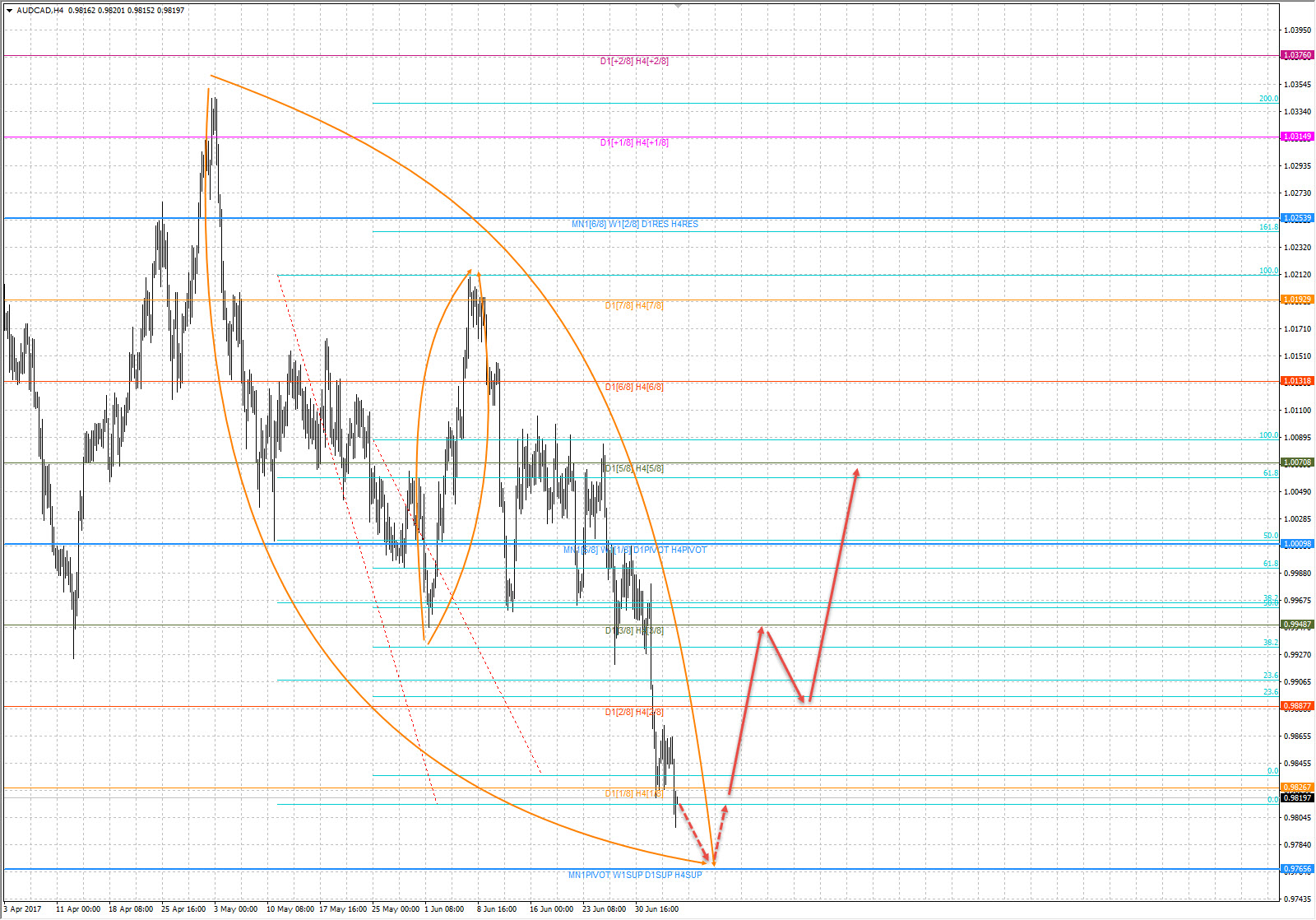Viewport: 1316px width, 920px height.
Task: Click the blue 1.02539 price level tag
Action: click(x=1297, y=218)
